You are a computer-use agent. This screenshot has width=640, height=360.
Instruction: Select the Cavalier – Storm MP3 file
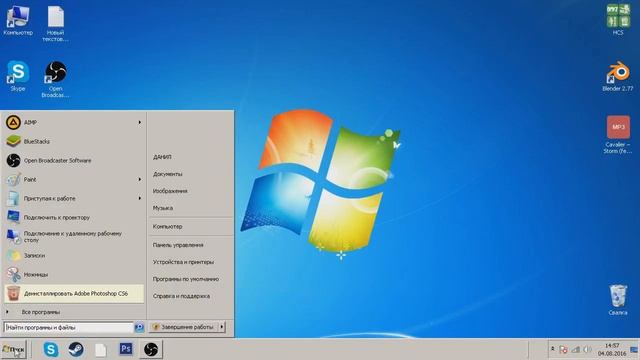pyautogui.click(x=618, y=135)
